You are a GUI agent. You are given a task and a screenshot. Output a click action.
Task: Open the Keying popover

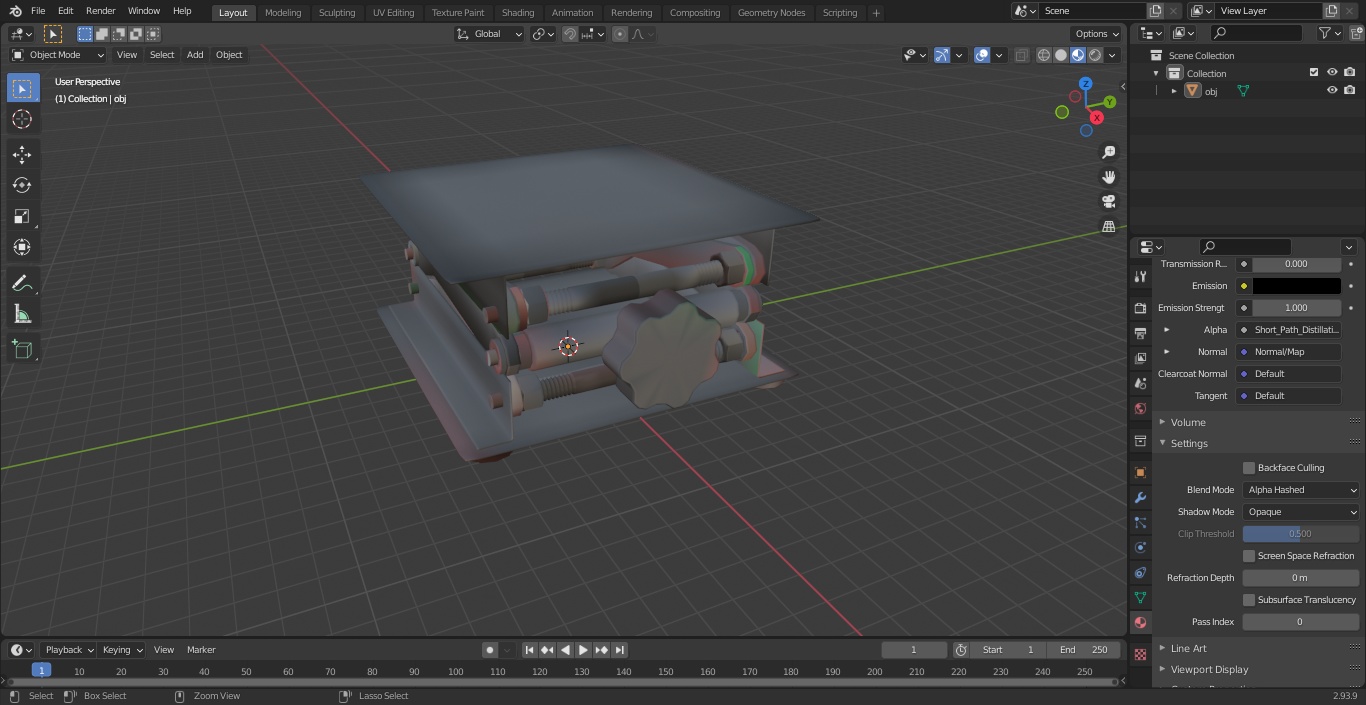click(122, 650)
